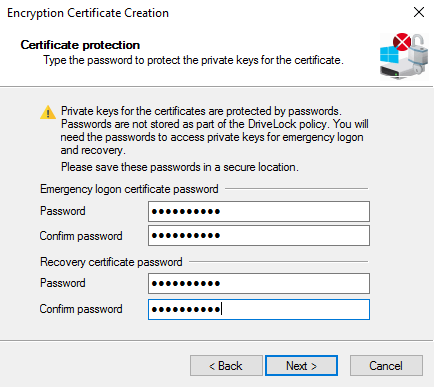Click the open padlock in the header graphic
The image size is (434, 387).
point(419,52)
